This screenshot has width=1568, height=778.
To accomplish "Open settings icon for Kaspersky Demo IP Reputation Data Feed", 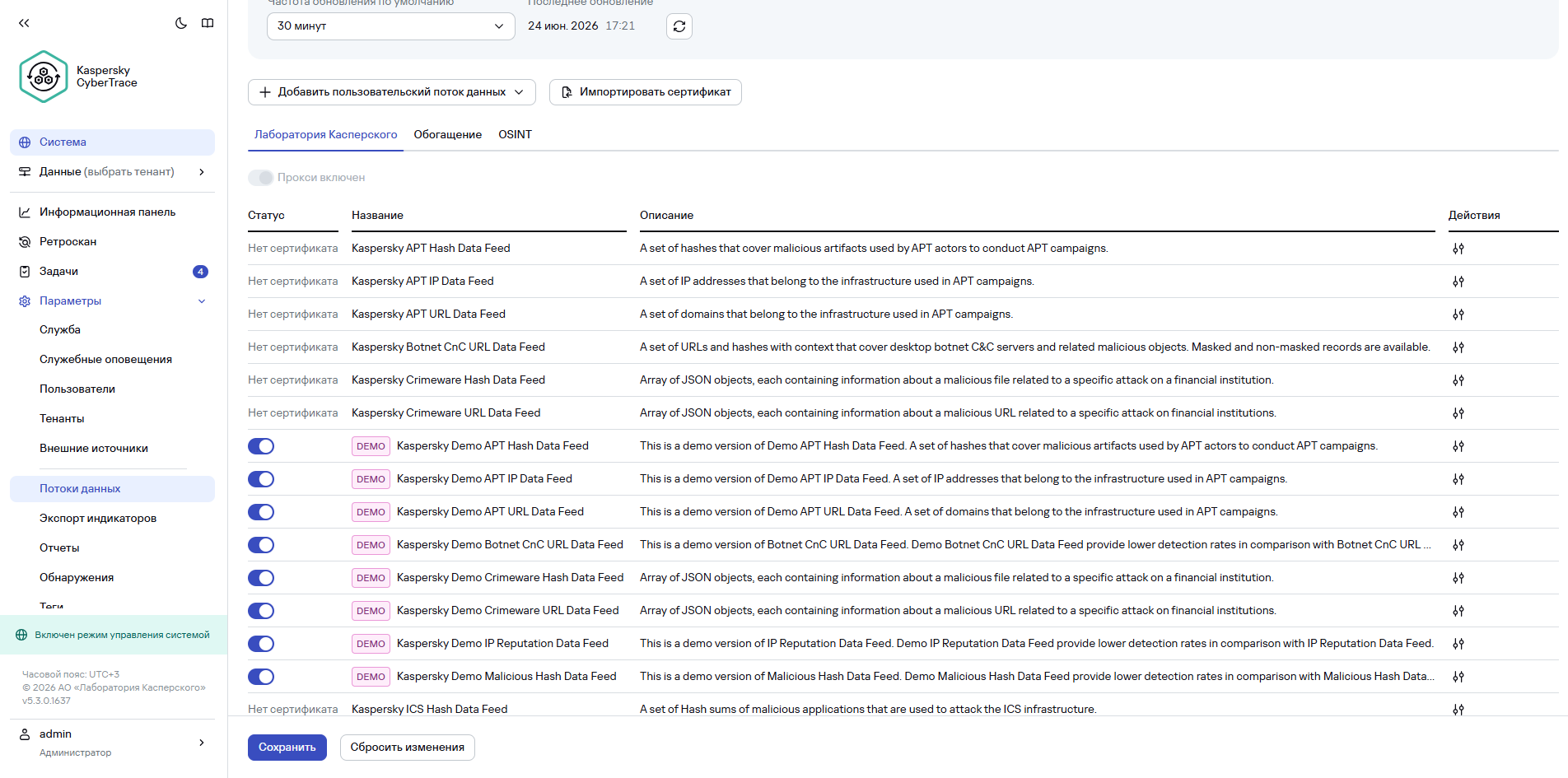I will click(x=1458, y=644).
